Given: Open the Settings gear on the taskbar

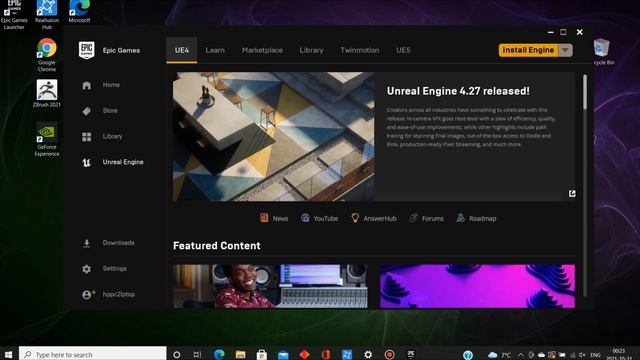Looking at the screenshot, I should click(x=368, y=354).
